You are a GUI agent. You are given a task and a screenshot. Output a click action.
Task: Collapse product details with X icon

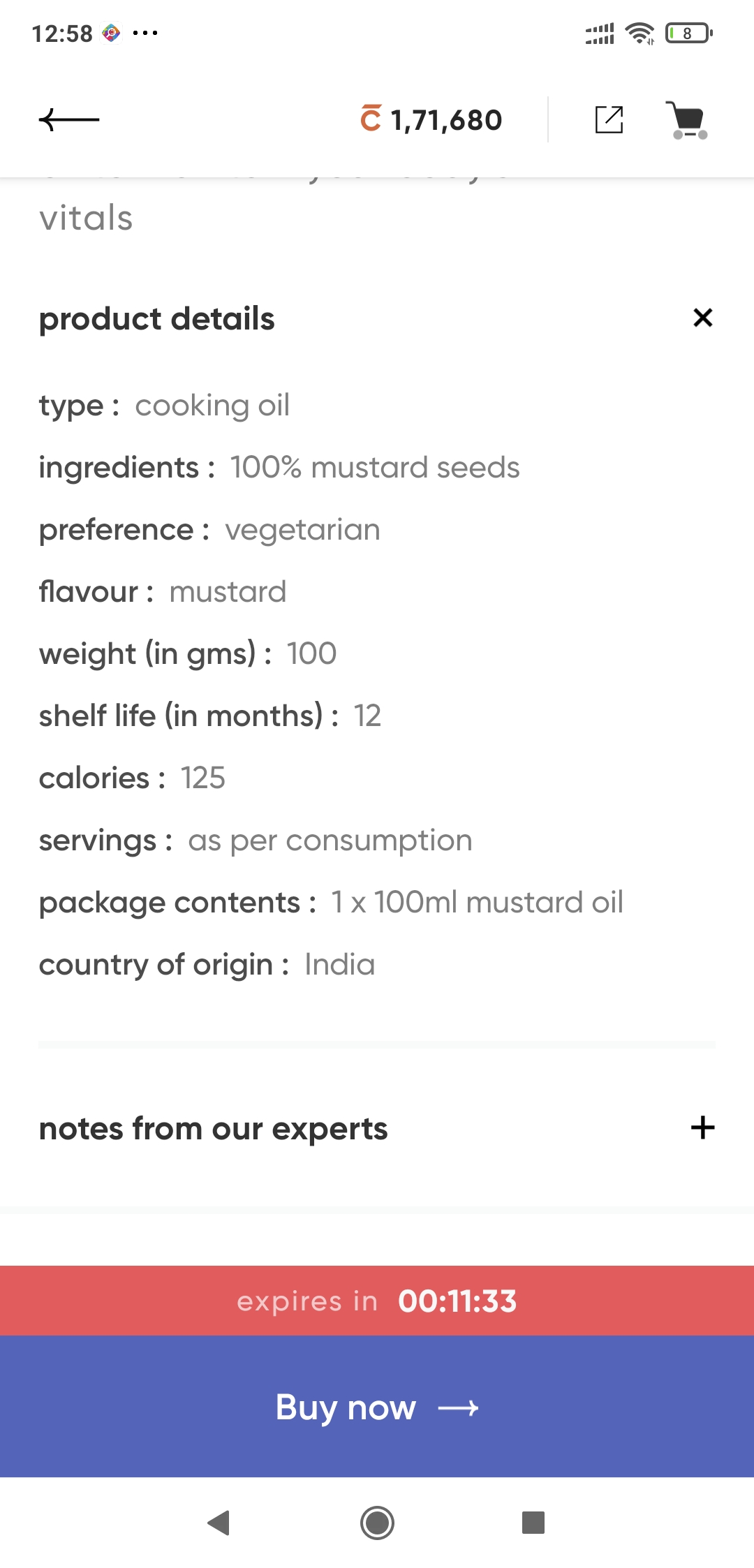(x=702, y=318)
